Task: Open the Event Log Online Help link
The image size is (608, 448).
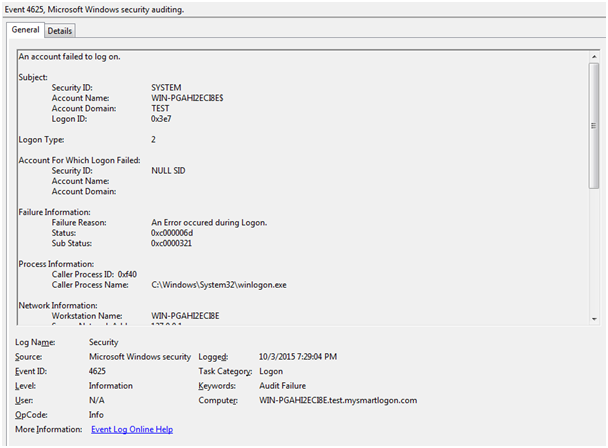Action: (132, 429)
